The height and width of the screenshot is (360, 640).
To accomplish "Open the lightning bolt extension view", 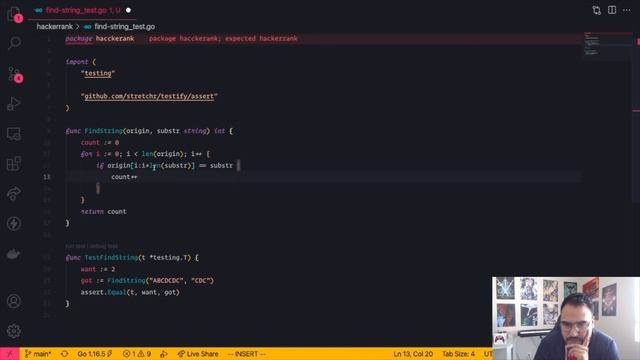I will pos(14,224).
